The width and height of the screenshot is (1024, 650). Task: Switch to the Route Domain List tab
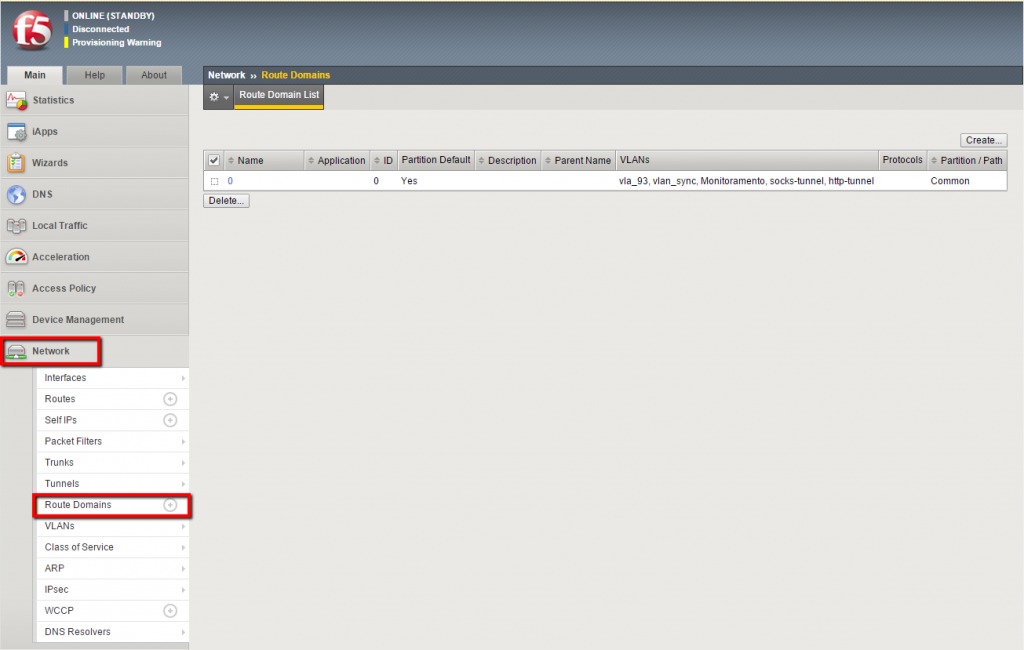[277, 97]
